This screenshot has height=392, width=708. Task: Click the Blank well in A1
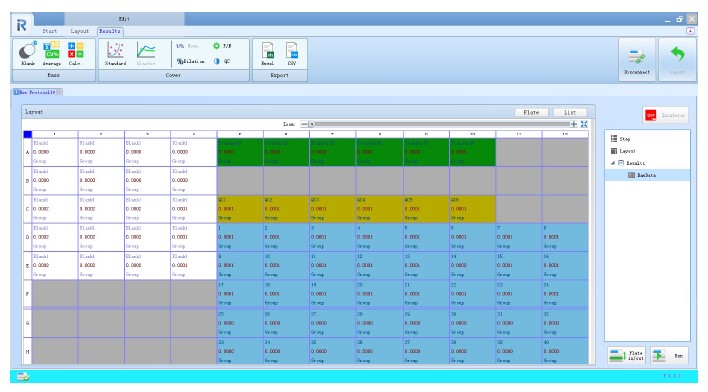(55, 152)
